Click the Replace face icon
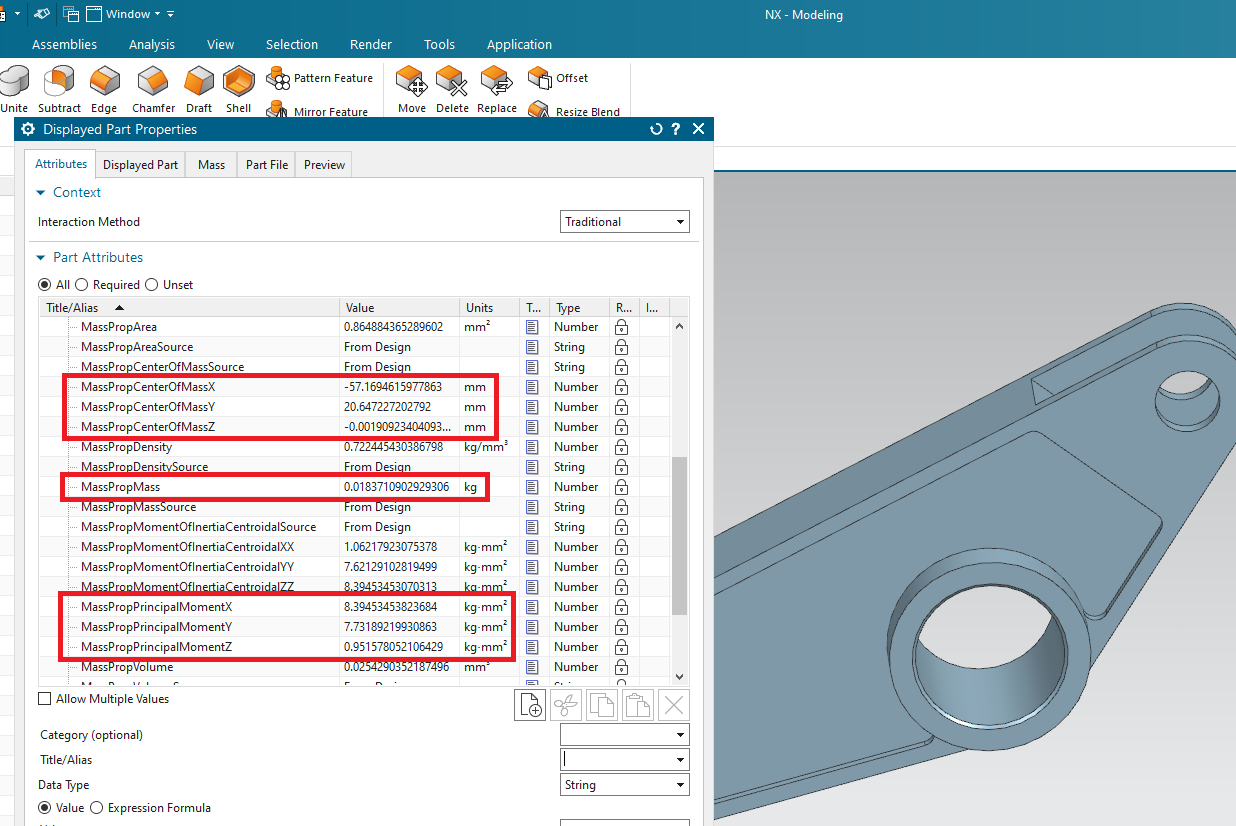The height and width of the screenshot is (826, 1236). pos(497,89)
